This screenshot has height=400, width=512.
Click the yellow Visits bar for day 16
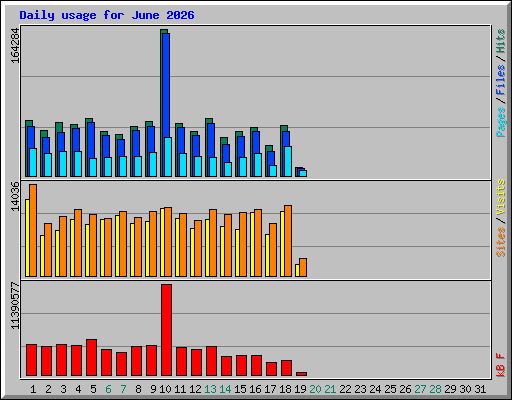click(252, 244)
